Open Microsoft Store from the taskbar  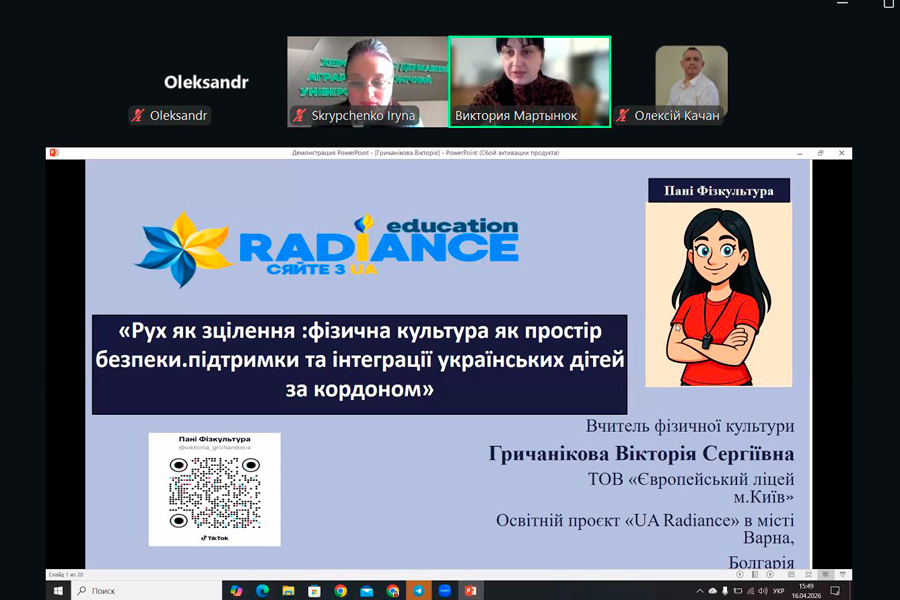tap(314, 590)
